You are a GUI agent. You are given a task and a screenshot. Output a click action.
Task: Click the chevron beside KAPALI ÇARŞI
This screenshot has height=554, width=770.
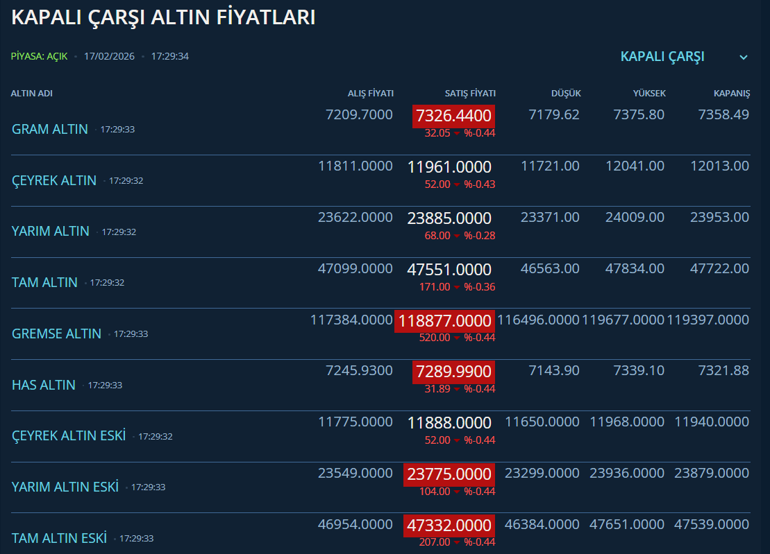(x=743, y=58)
